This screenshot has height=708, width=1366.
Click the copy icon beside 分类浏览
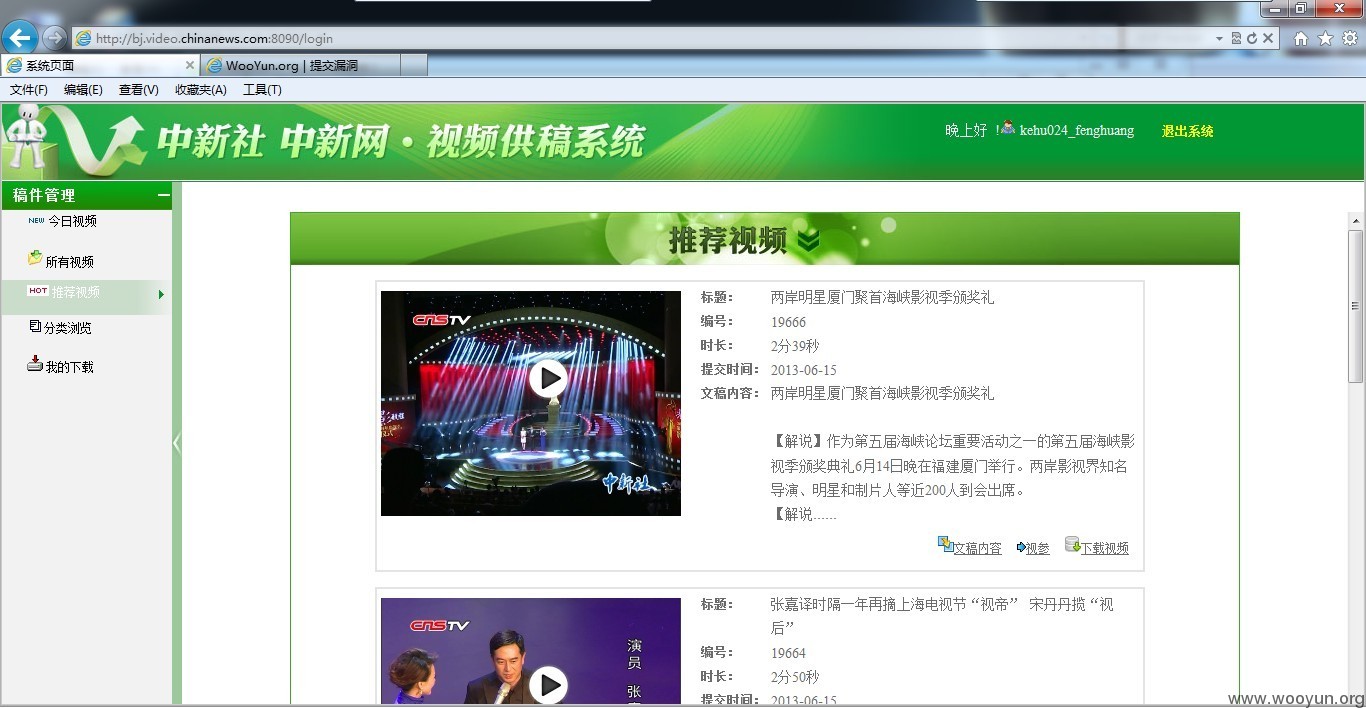[x=35, y=326]
